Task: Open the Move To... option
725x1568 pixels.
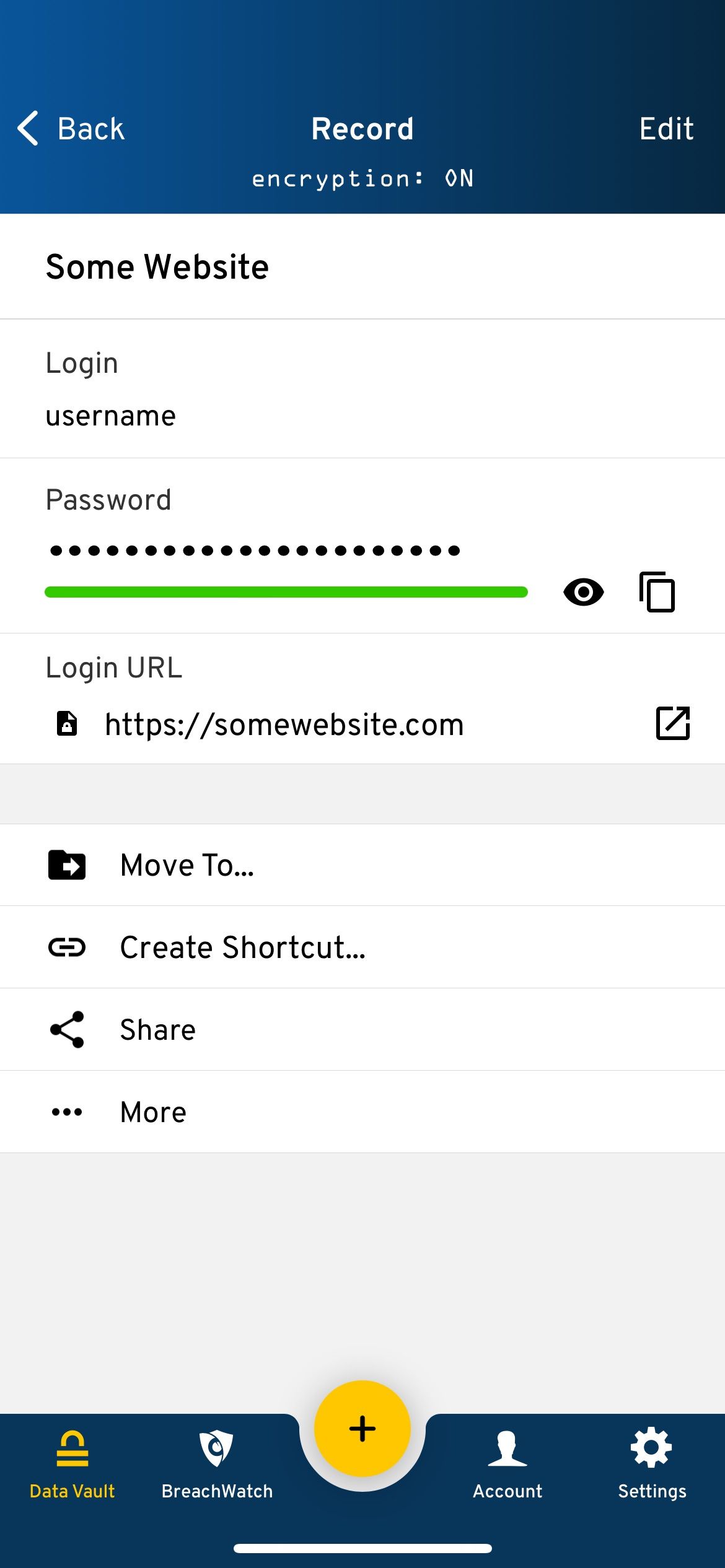Action: tap(362, 865)
